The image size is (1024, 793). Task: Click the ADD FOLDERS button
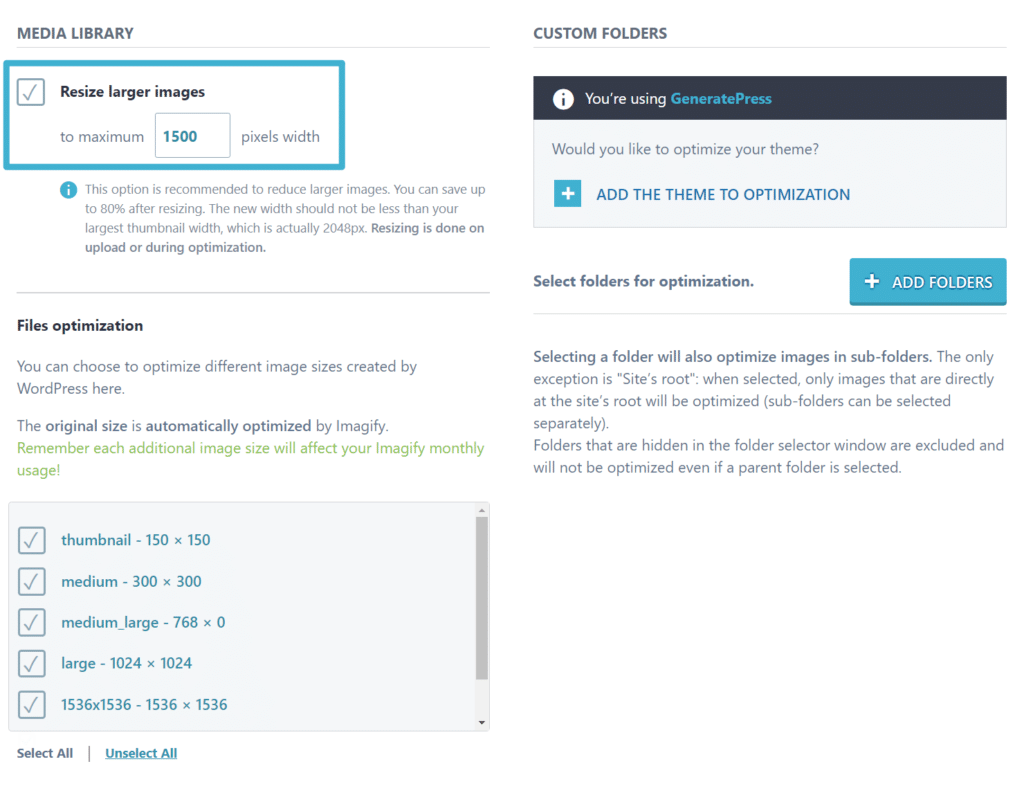point(928,282)
